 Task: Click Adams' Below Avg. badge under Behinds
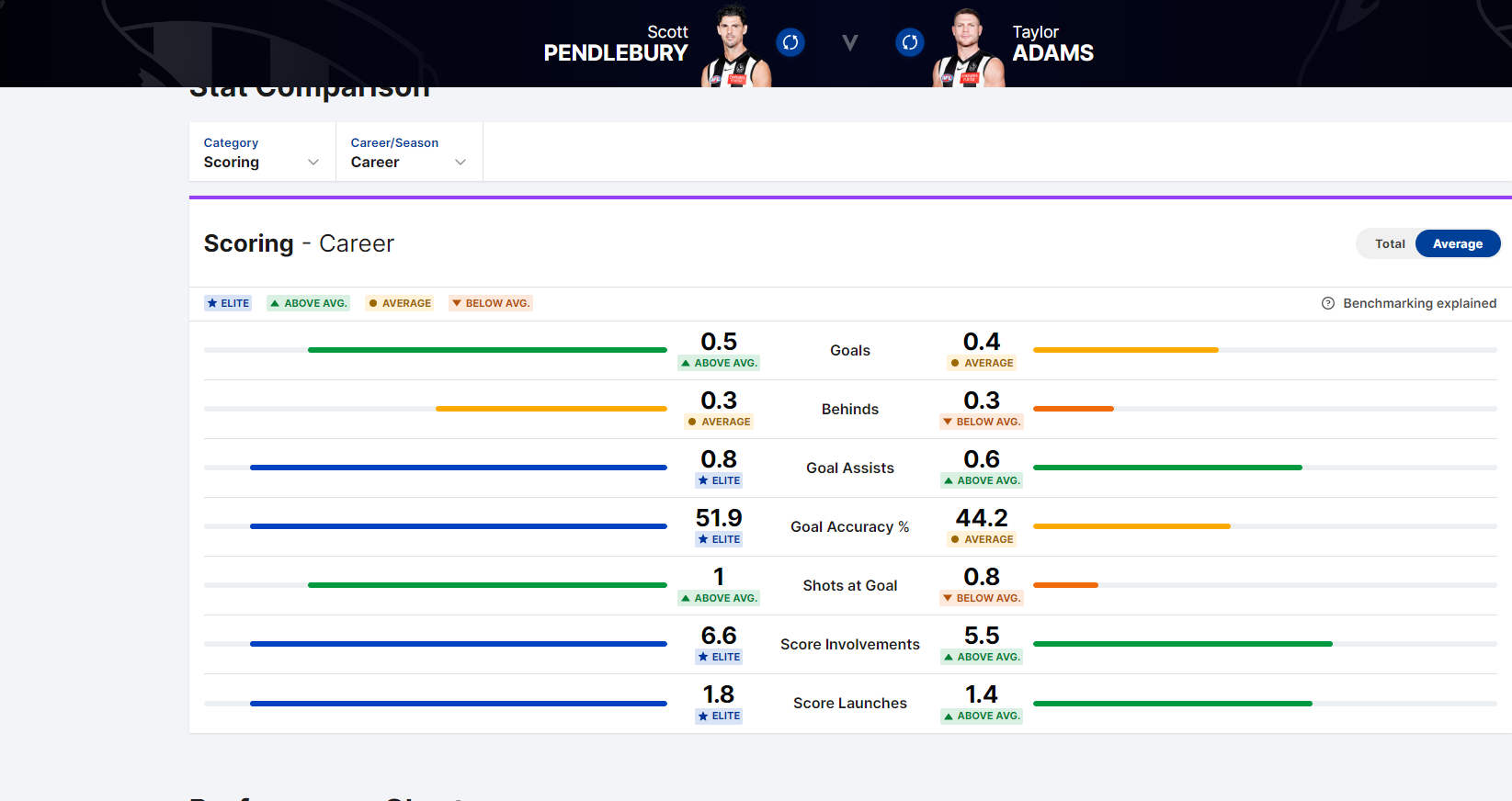click(x=982, y=422)
